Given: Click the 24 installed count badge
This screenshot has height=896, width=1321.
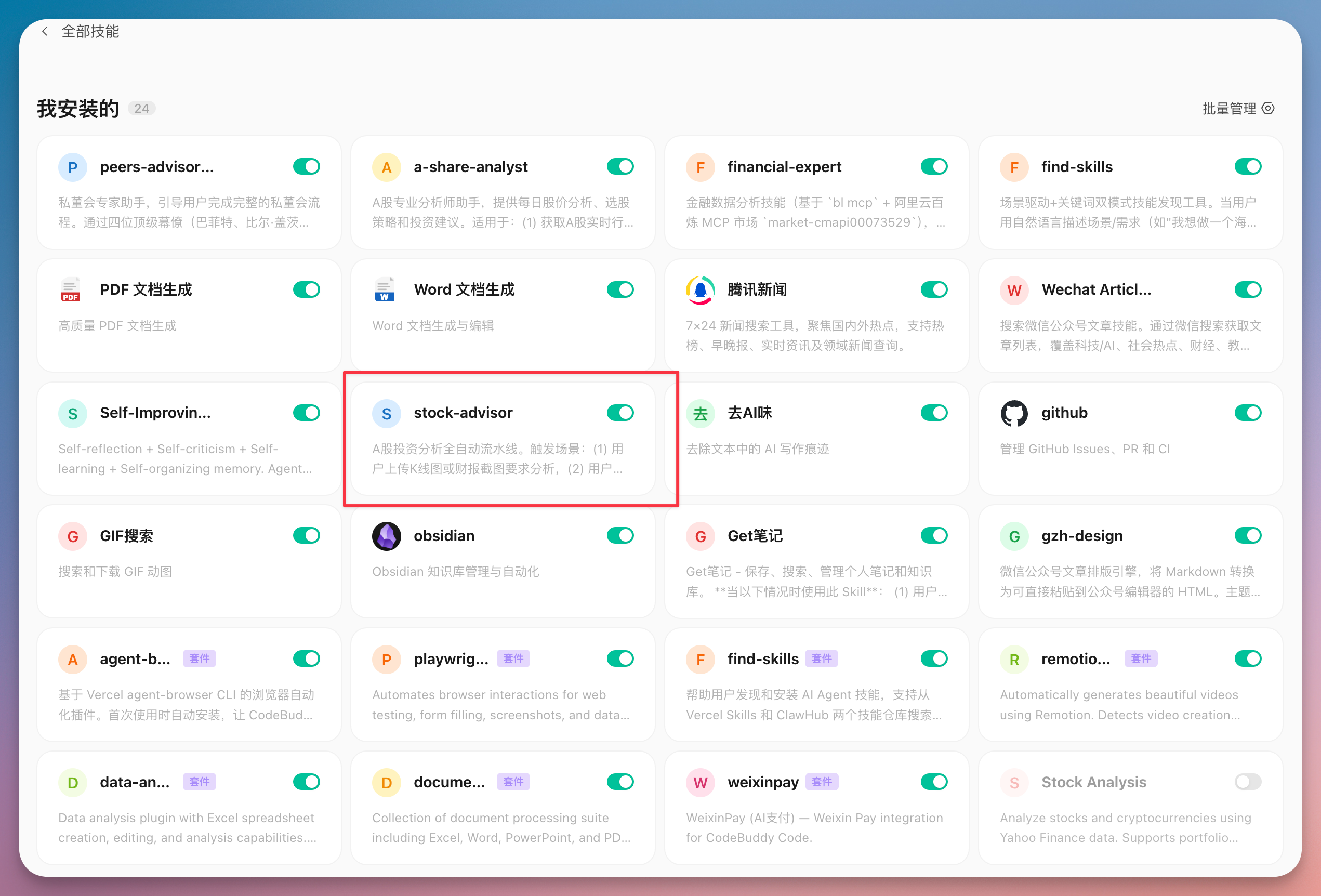Looking at the screenshot, I should coord(141,109).
